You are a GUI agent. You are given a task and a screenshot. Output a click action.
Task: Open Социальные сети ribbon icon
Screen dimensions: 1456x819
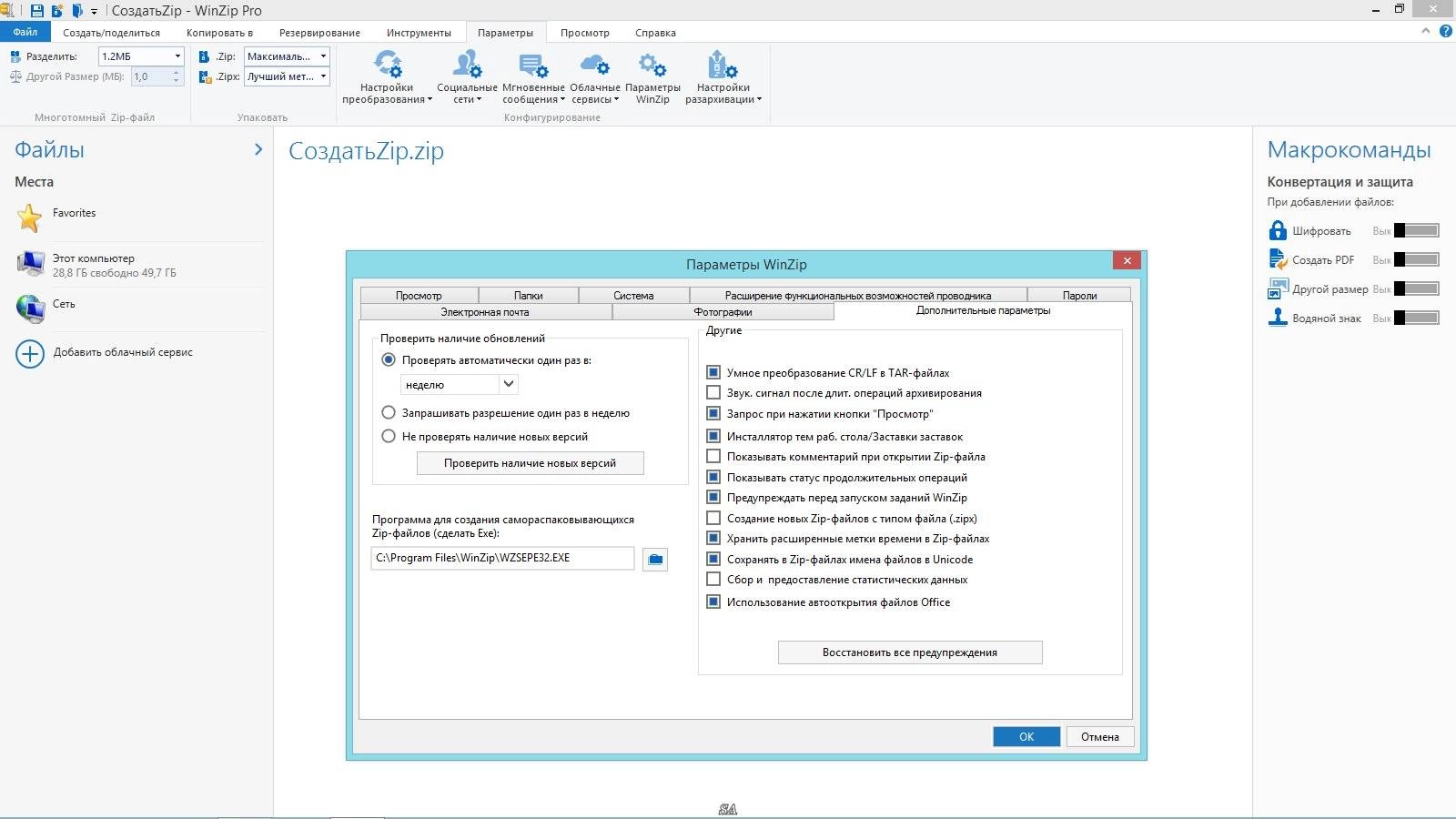[x=467, y=65]
